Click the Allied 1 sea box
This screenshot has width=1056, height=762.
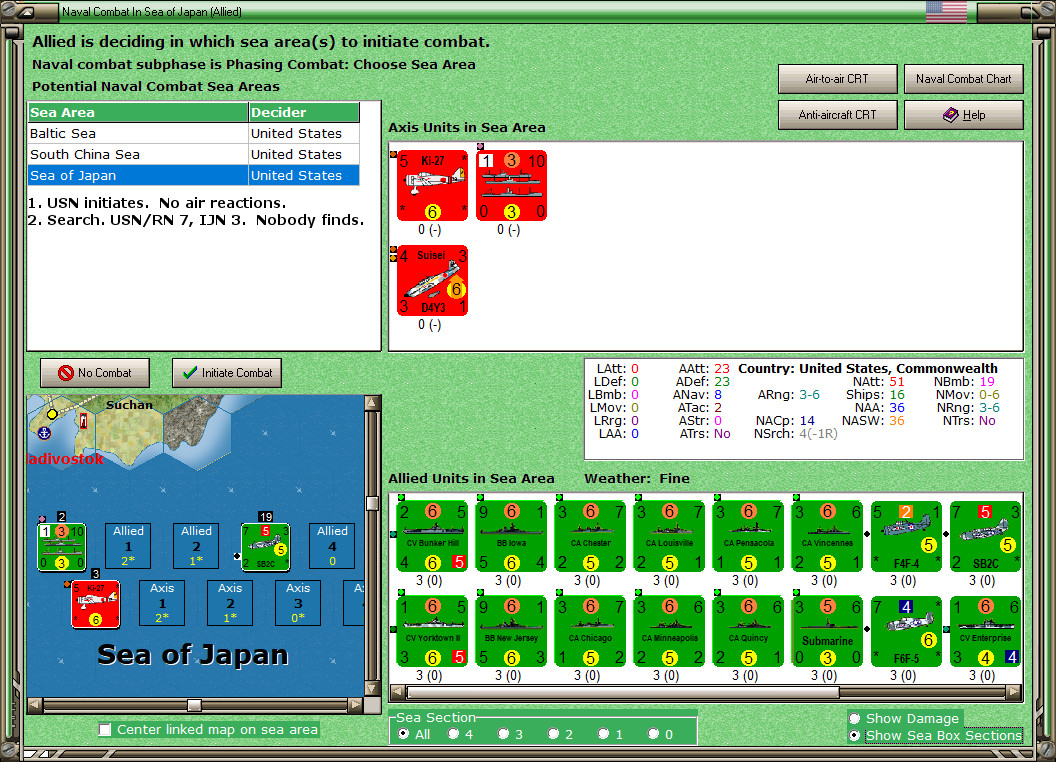tap(128, 546)
